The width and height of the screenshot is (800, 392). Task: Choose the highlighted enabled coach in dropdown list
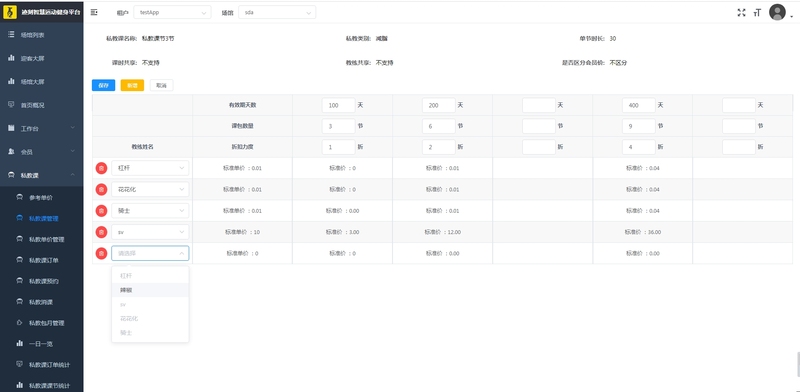coord(150,290)
